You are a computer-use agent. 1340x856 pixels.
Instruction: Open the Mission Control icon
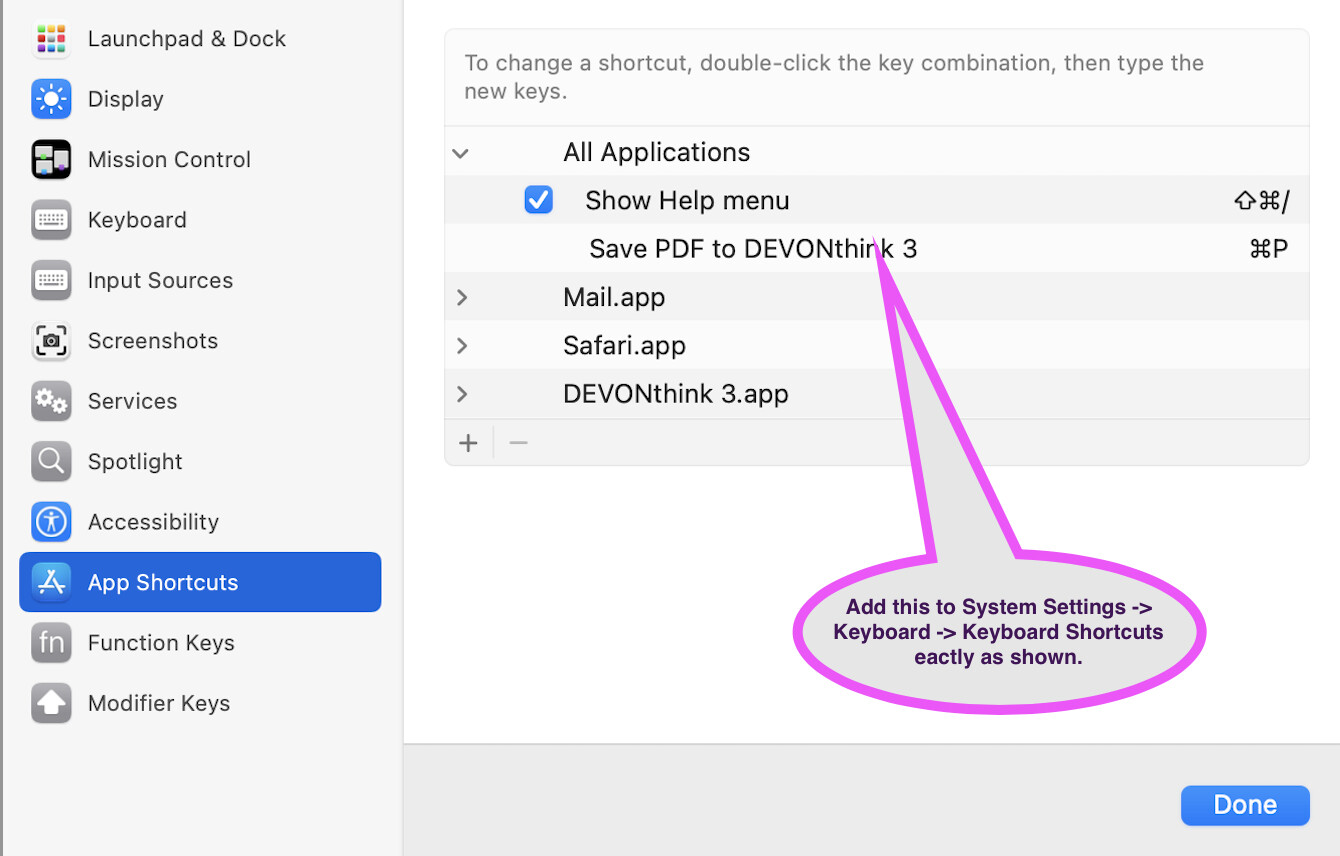coord(51,160)
